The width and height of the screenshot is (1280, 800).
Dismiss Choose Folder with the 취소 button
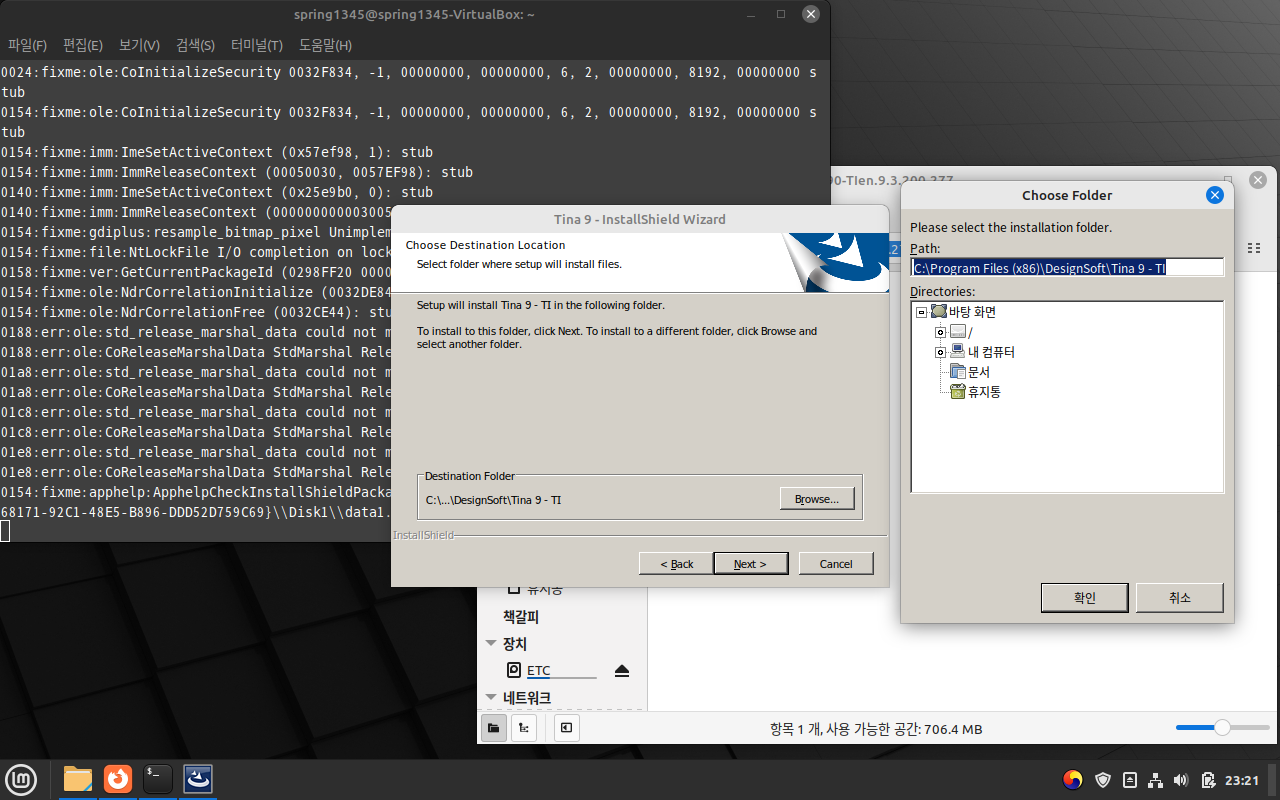1180,598
